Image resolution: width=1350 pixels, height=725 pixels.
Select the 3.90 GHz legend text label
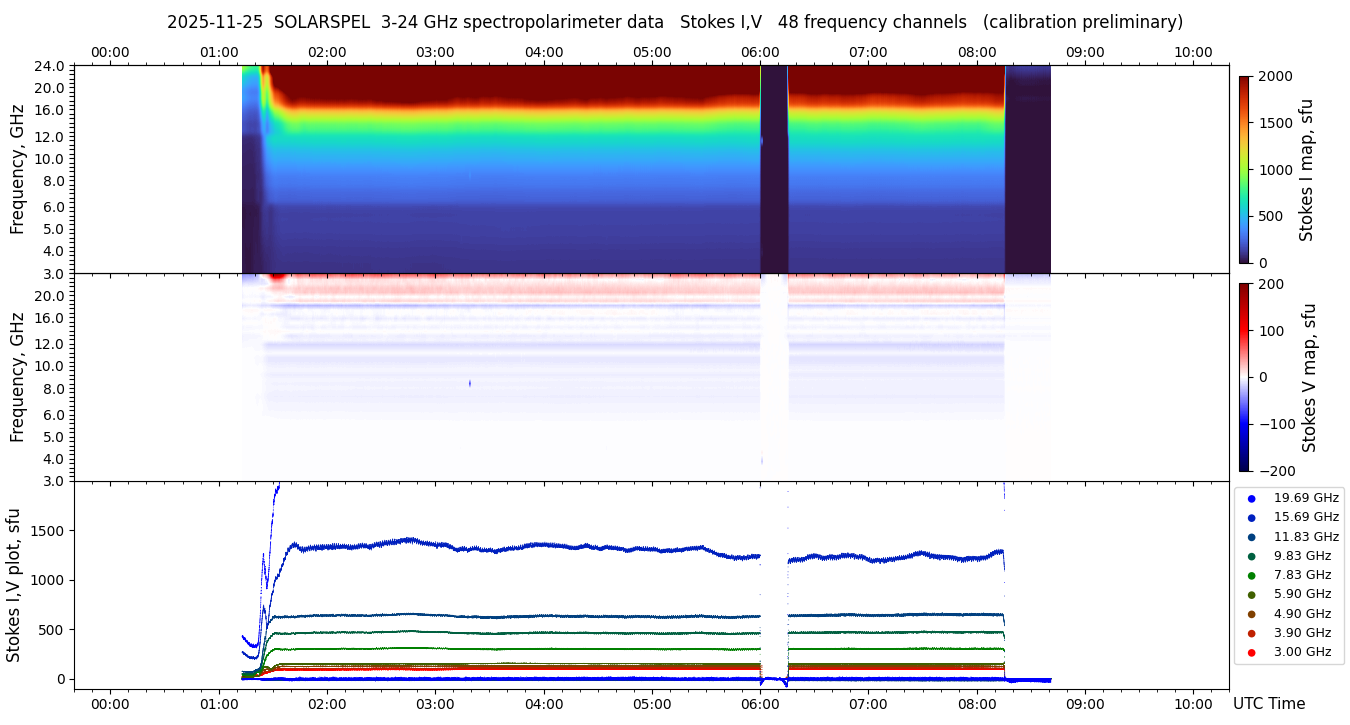pyautogui.click(x=1302, y=633)
